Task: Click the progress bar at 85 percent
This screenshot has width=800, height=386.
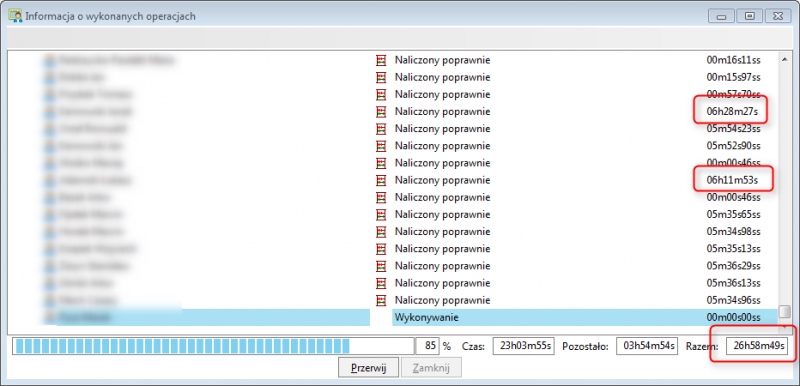Action: 213,346
